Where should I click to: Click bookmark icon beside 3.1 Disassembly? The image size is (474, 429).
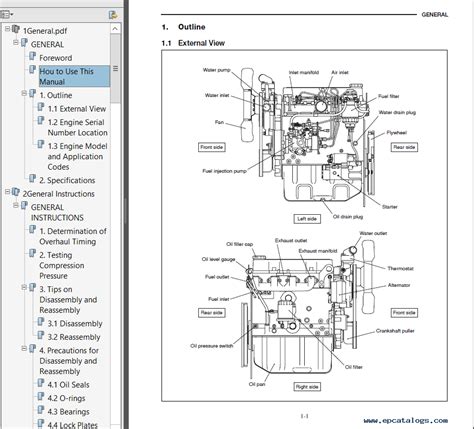click(x=41, y=322)
